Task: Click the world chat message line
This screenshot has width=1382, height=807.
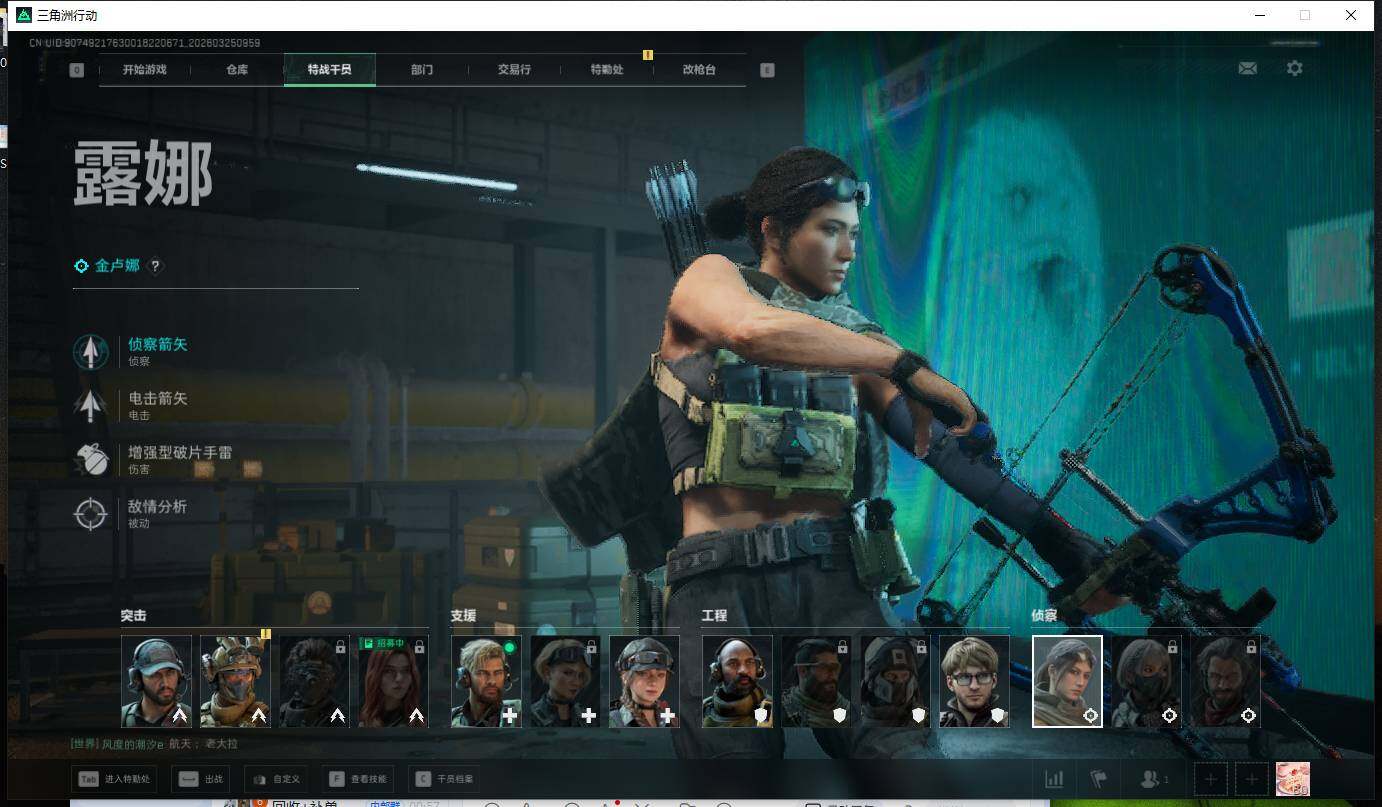Action: pyautogui.click(x=154, y=744)
